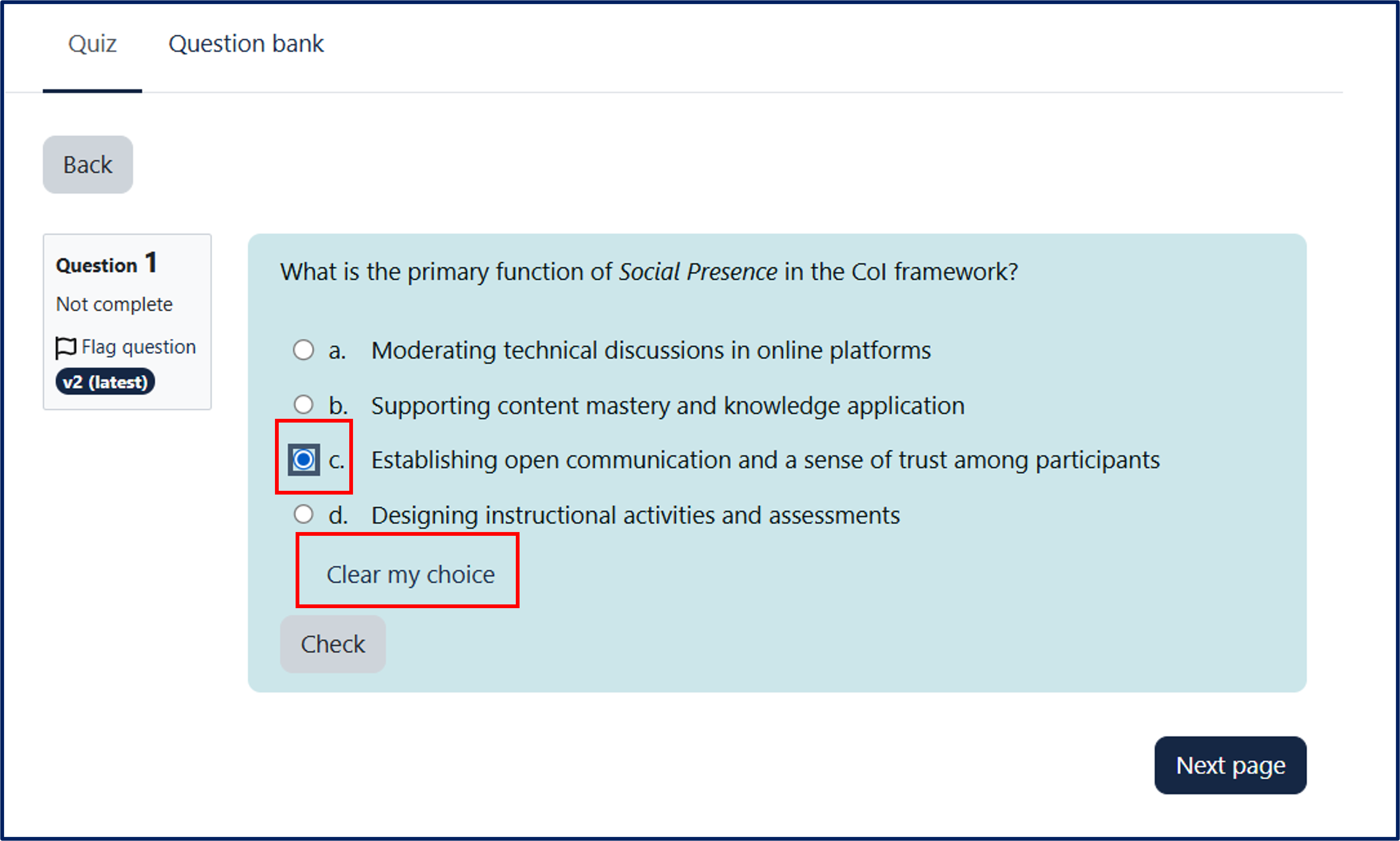Click the selected radio button for option c

(x=303, y=460)
